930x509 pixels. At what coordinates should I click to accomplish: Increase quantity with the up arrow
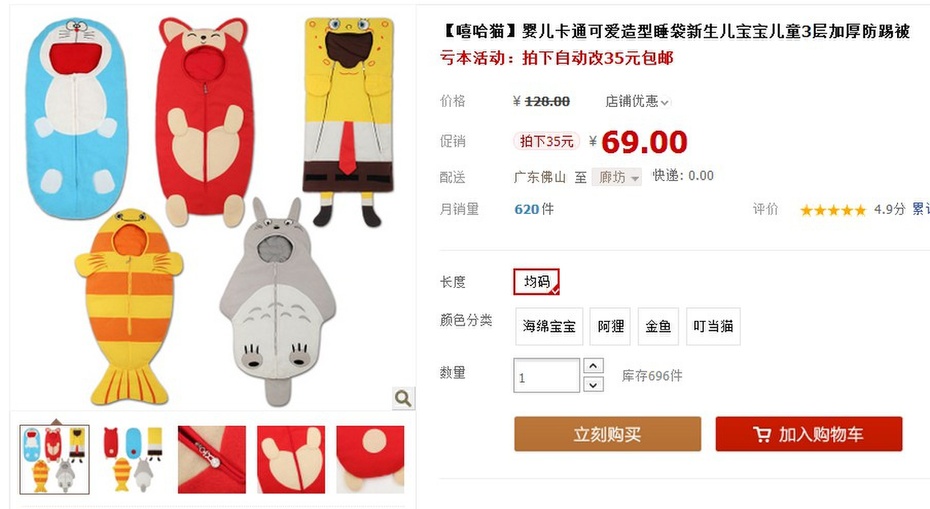tap(593, 365)
